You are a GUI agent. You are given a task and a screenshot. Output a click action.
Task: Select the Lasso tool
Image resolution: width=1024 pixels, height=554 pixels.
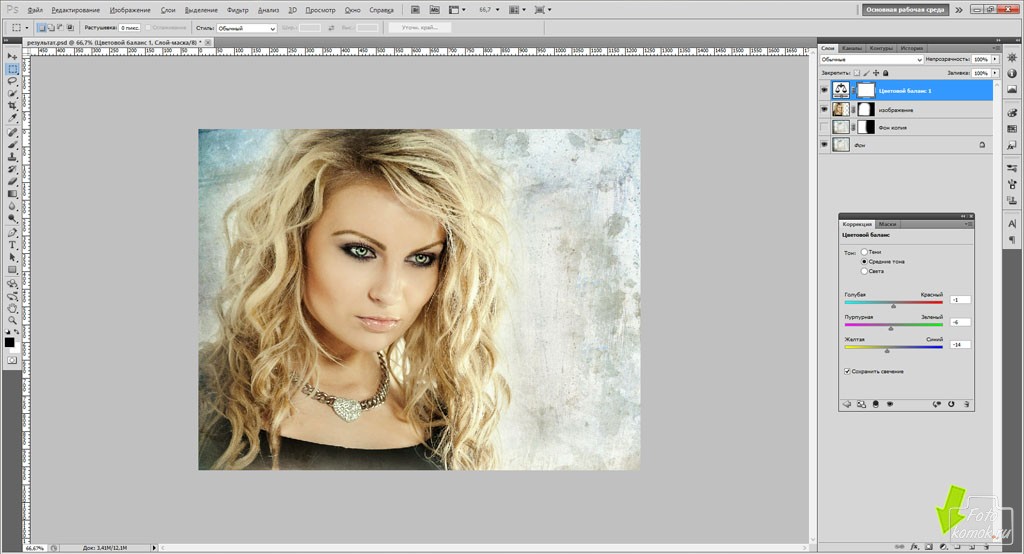[12, 81]
